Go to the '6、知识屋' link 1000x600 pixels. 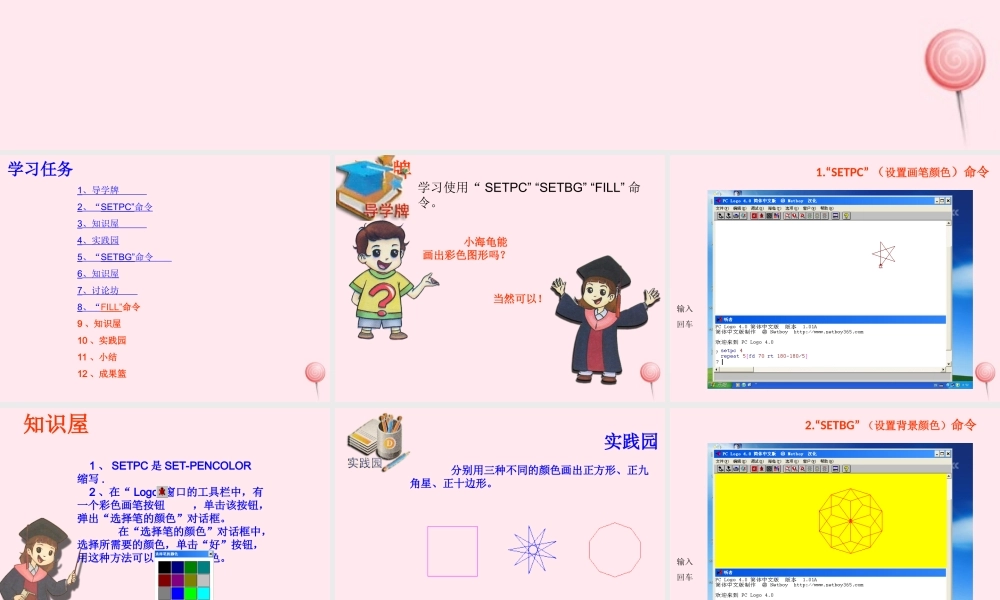click(x=98, y=274)
